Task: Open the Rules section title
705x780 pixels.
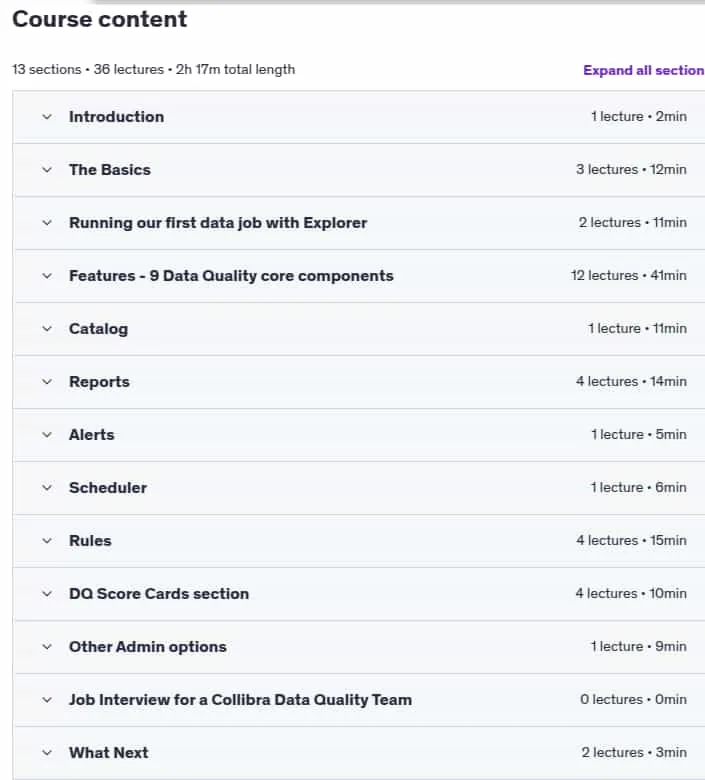Action: point(90,541)
